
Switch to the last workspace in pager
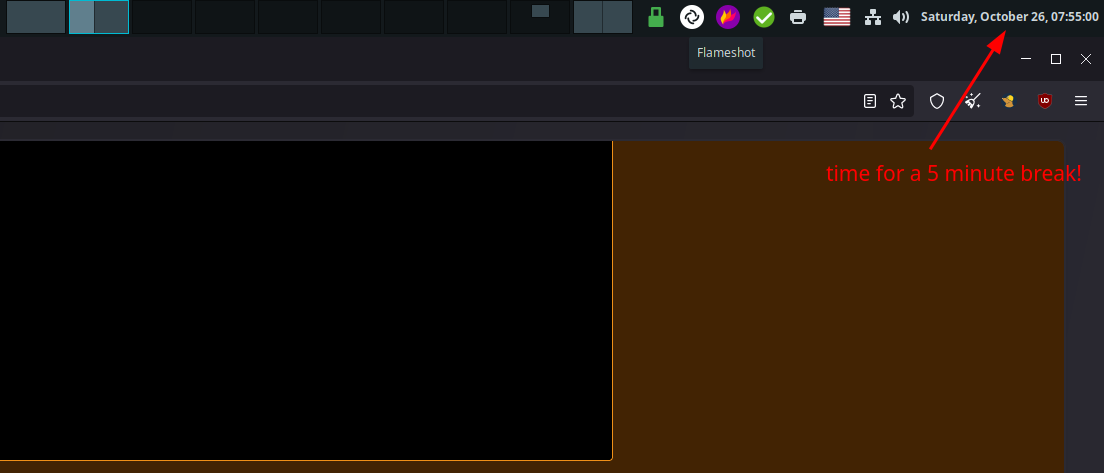(603, 17)
